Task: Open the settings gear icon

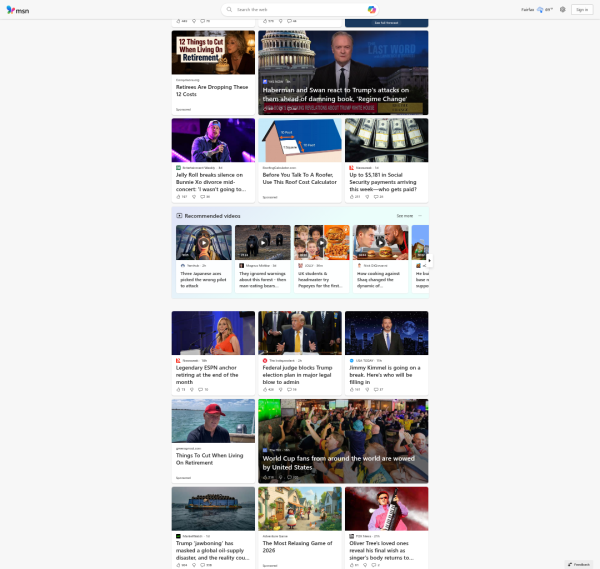Action: [x=562, y=10]
